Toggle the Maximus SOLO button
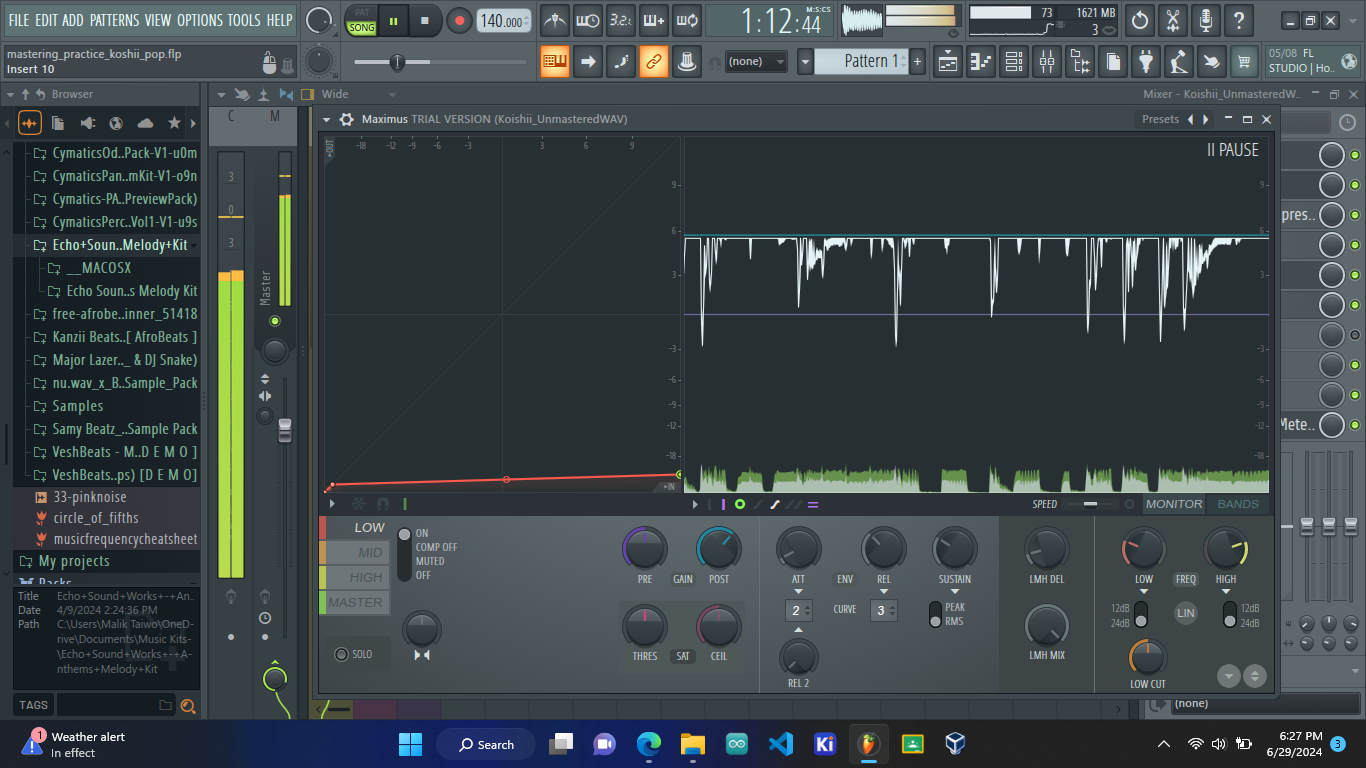Image resolution: width=1366 pixels, height=768 pixels. point(353,654)
